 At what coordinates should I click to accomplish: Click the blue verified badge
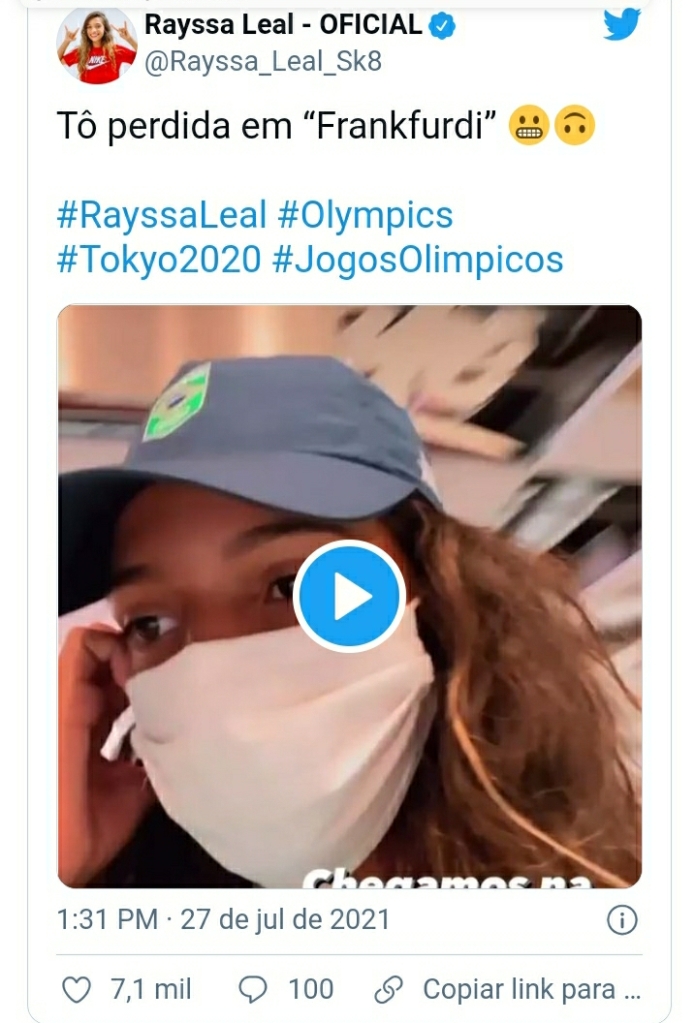pyautogui.click(x=442, y=26)
